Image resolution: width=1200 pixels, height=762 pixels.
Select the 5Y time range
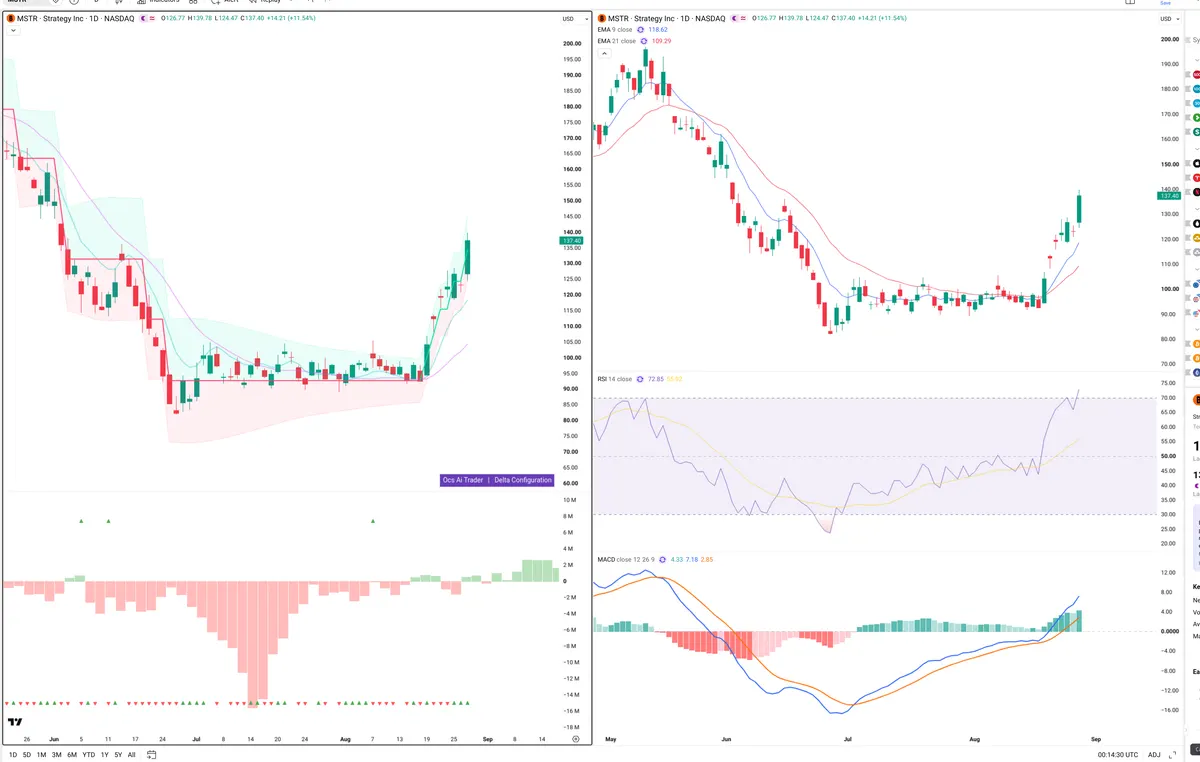click(x=118, y=755)
